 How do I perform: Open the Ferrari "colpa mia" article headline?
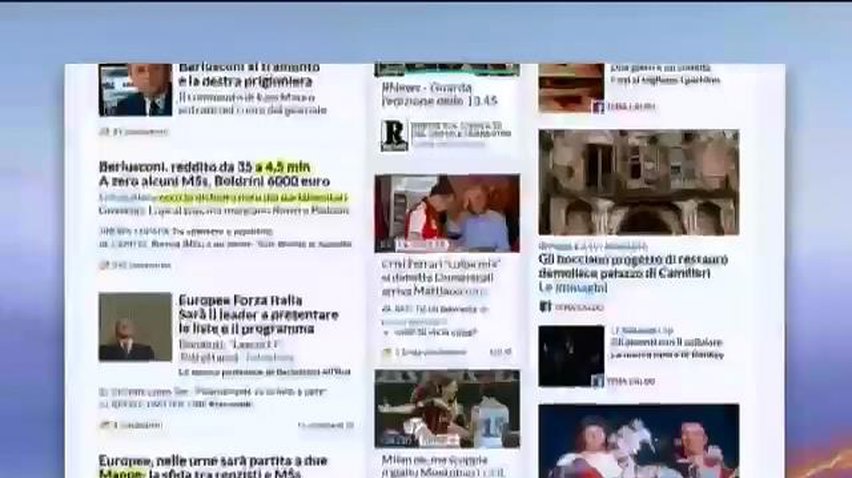440,278
